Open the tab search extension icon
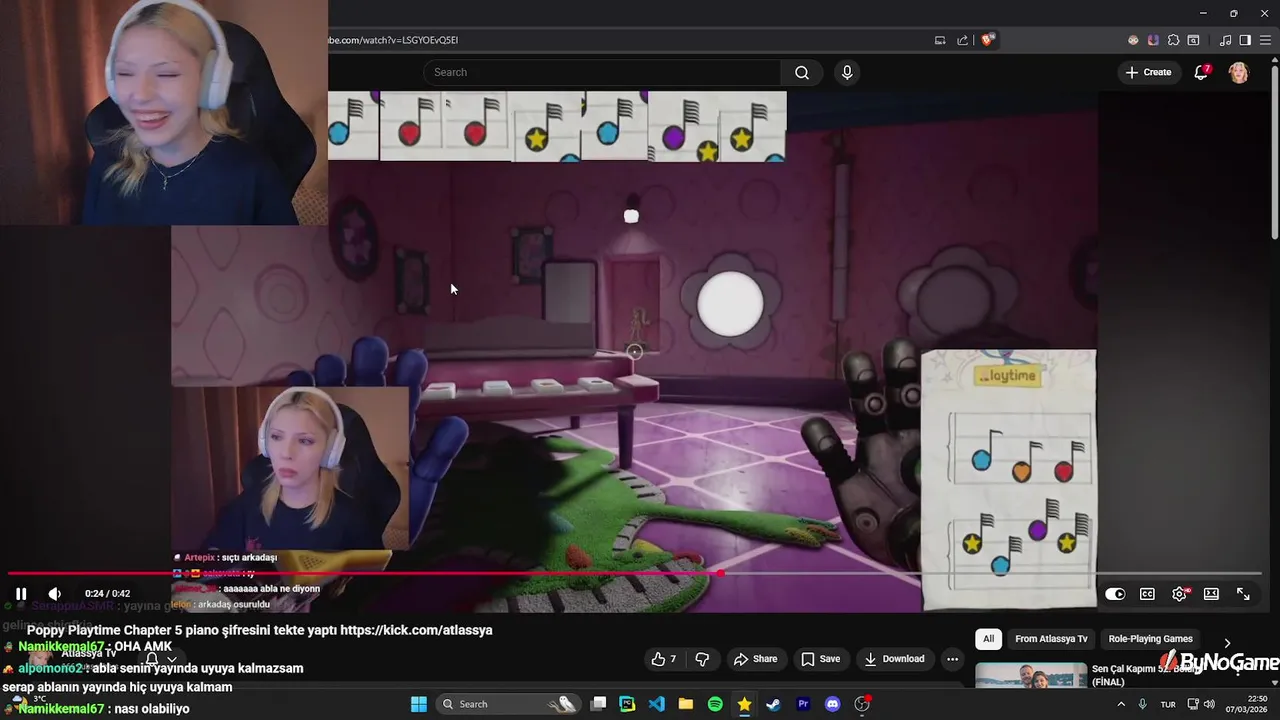 click(1193, 40)
